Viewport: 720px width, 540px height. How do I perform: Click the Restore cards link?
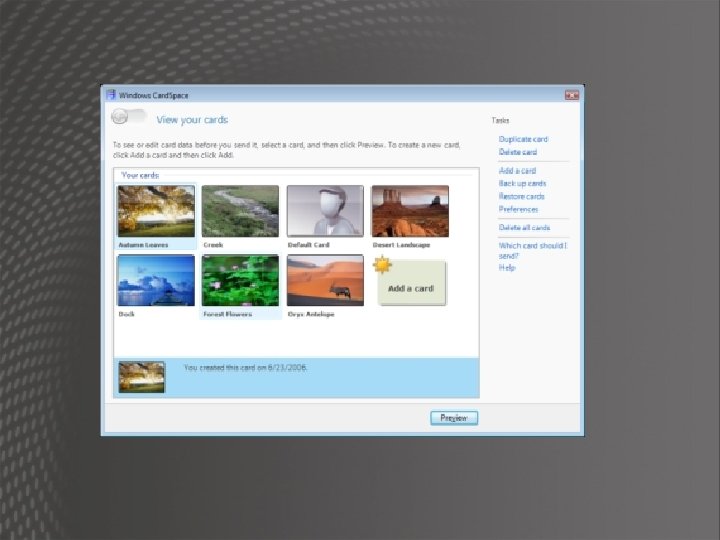coord(521,197)
